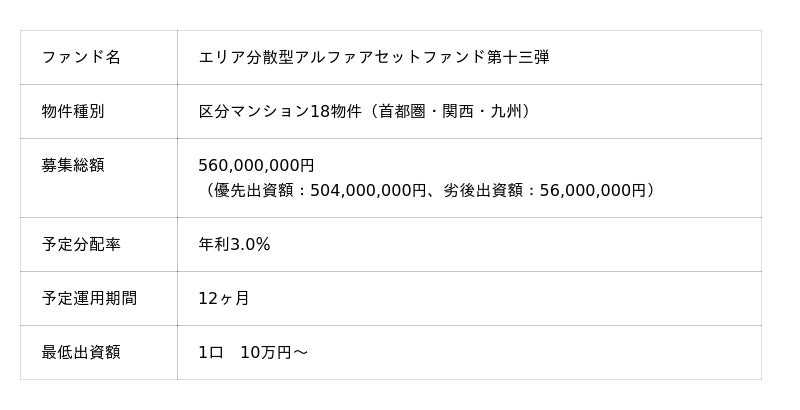This screenshot has height=410, width=800.
Task: Click the 募集総額 row label
Action: [73, 165]
